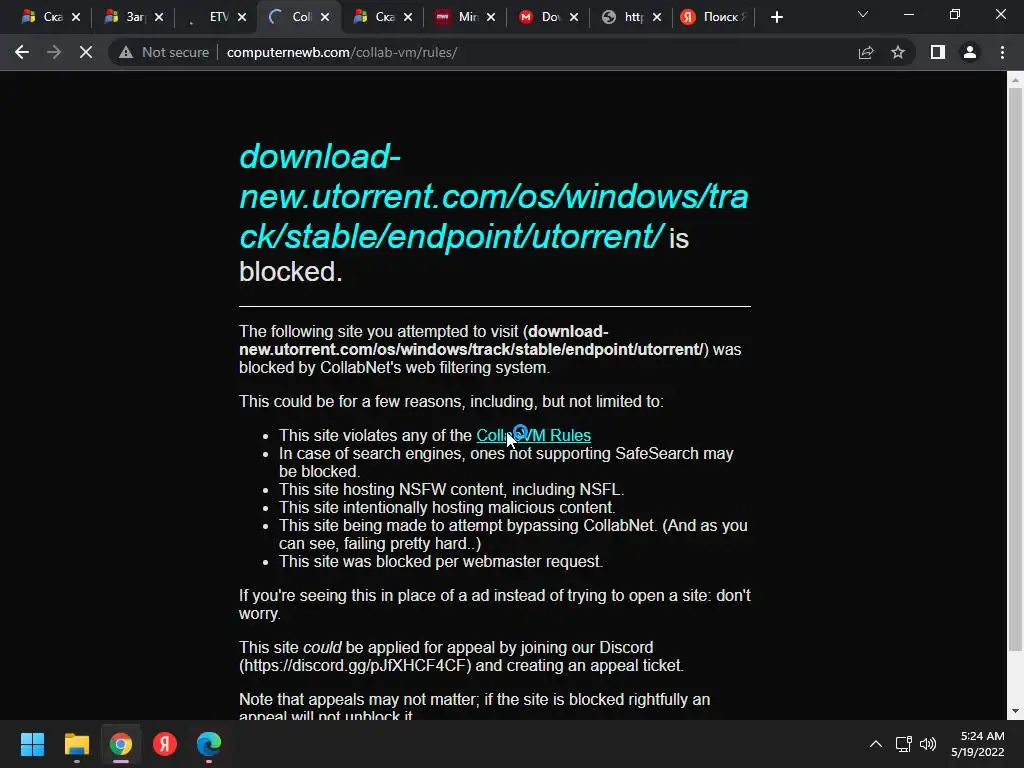Screen dimensions: 1024x768
Task: Click the Not secure warning icon
Action: pyautogui.click(x=125, y=52)
